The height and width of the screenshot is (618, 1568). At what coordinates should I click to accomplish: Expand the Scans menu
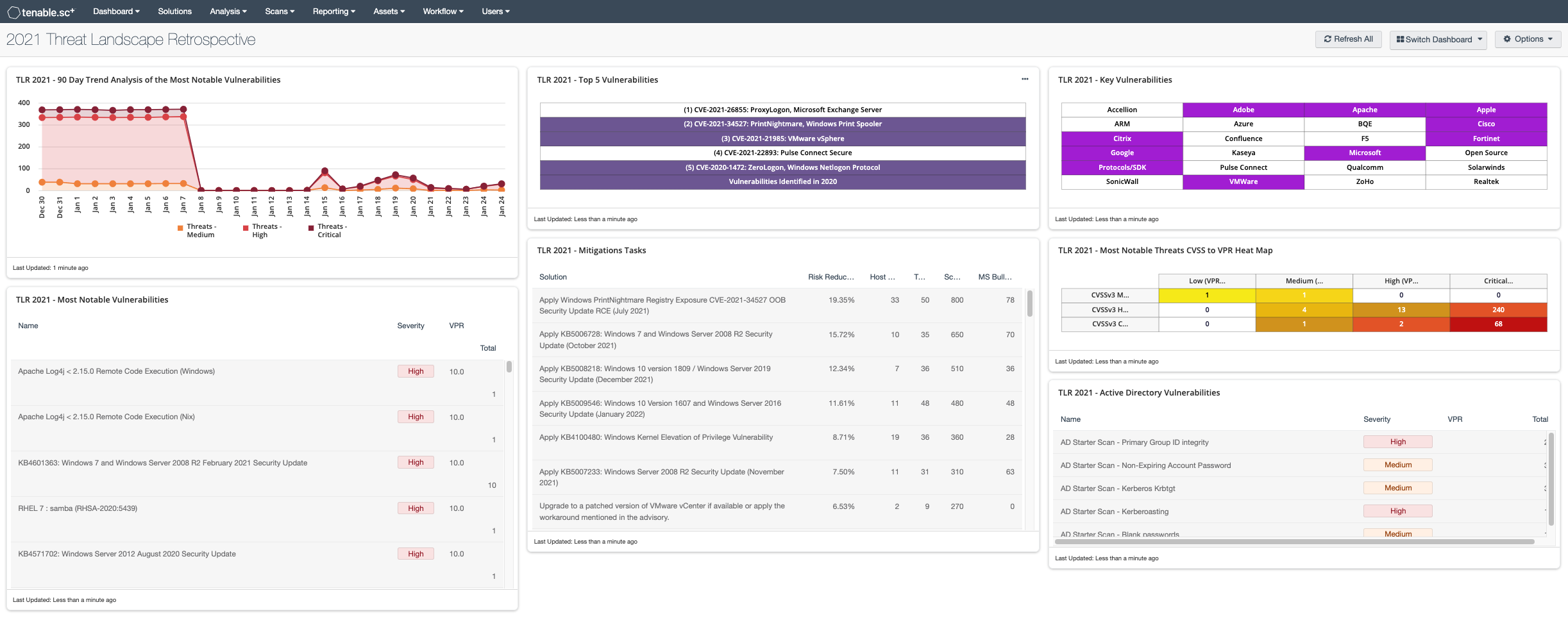280,12
